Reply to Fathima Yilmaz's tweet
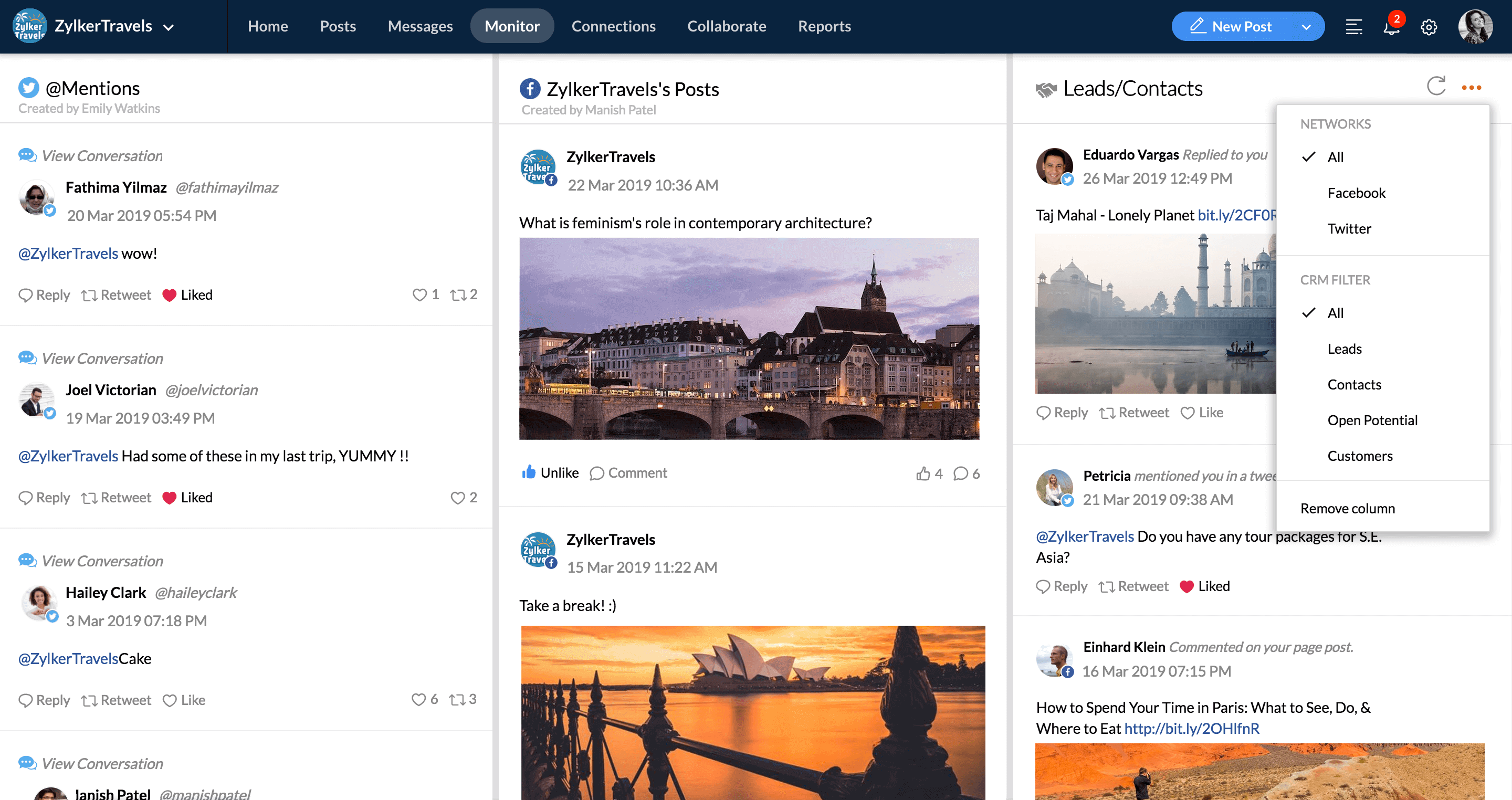 tap(44, 294)
